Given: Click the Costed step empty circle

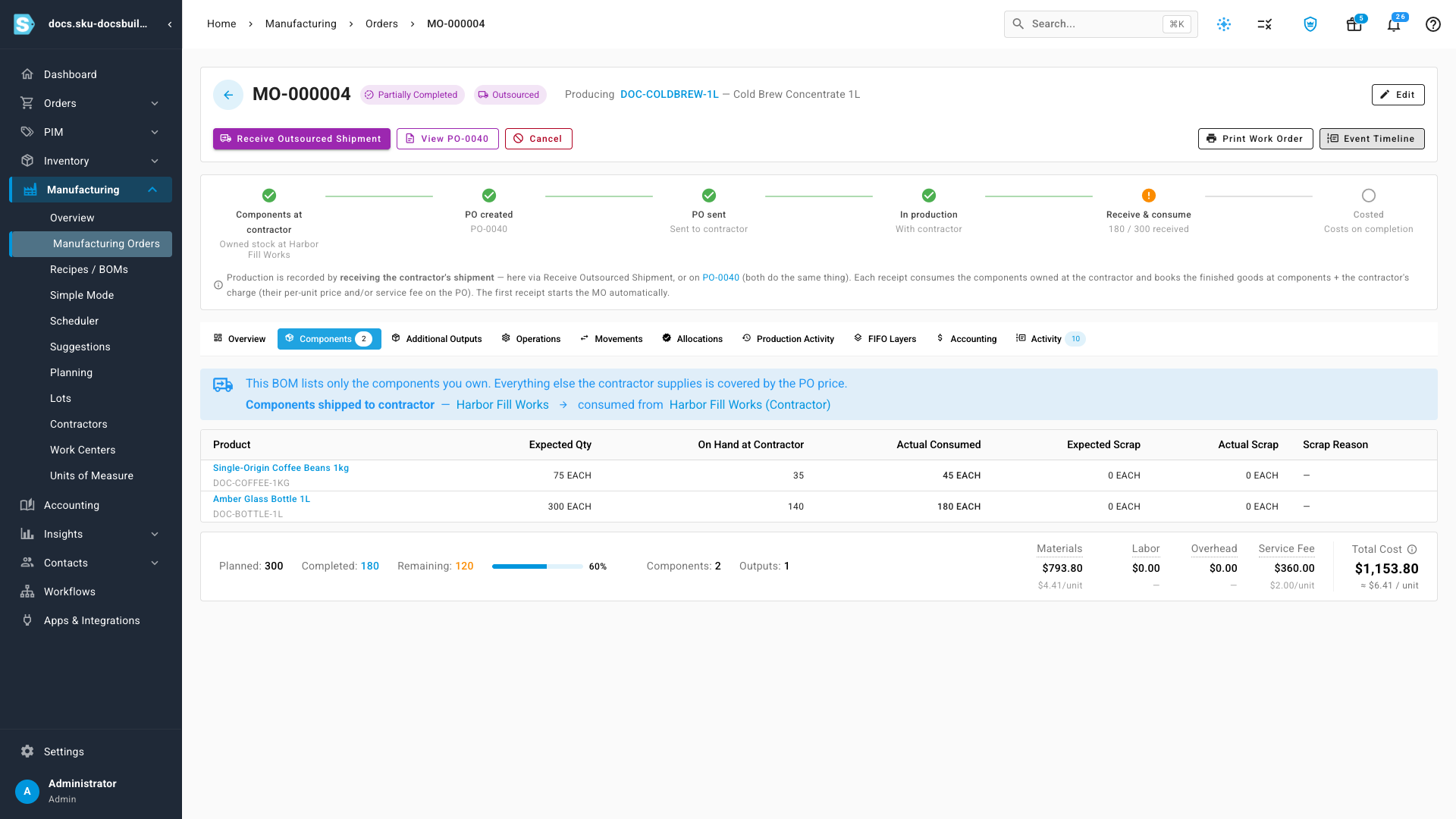Looking at the screenshot, I should tap(1369, 196).
